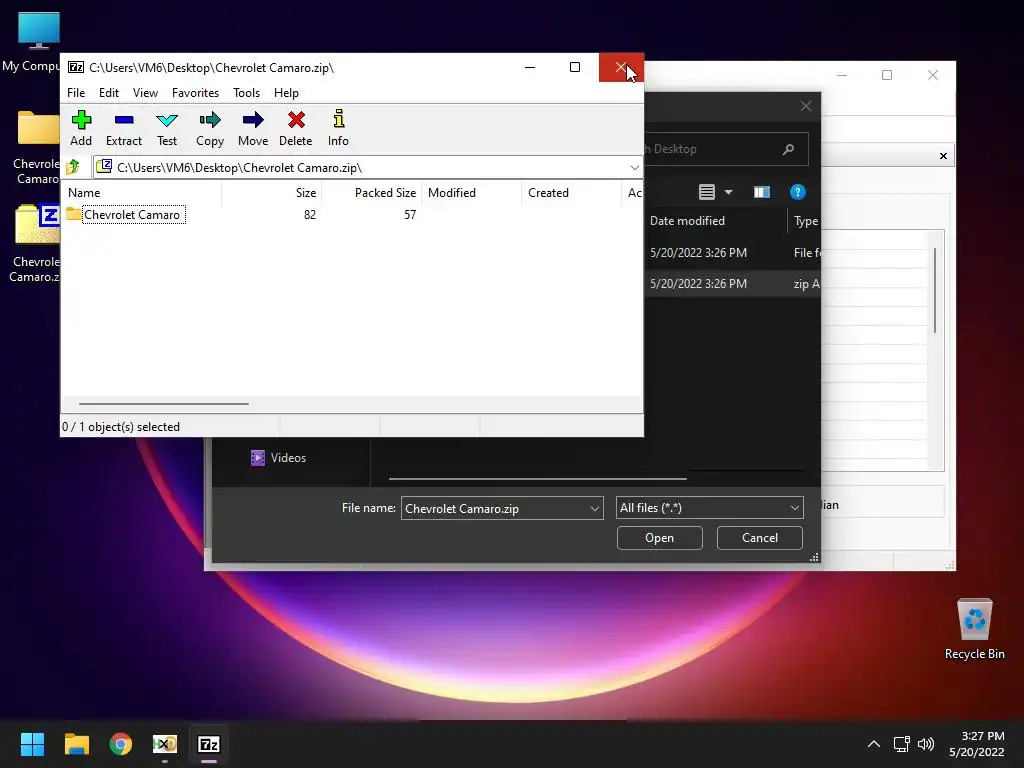The width and height of the screenshot is (1024, 768).
Task: Show hidden system tray icons
Action: (x=874, y=744)
